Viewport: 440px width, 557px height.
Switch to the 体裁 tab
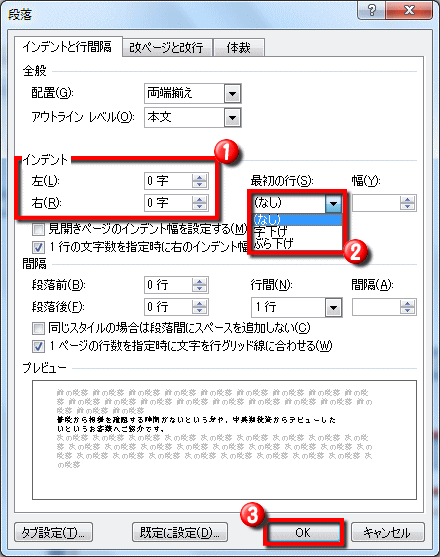click(239, 48)
